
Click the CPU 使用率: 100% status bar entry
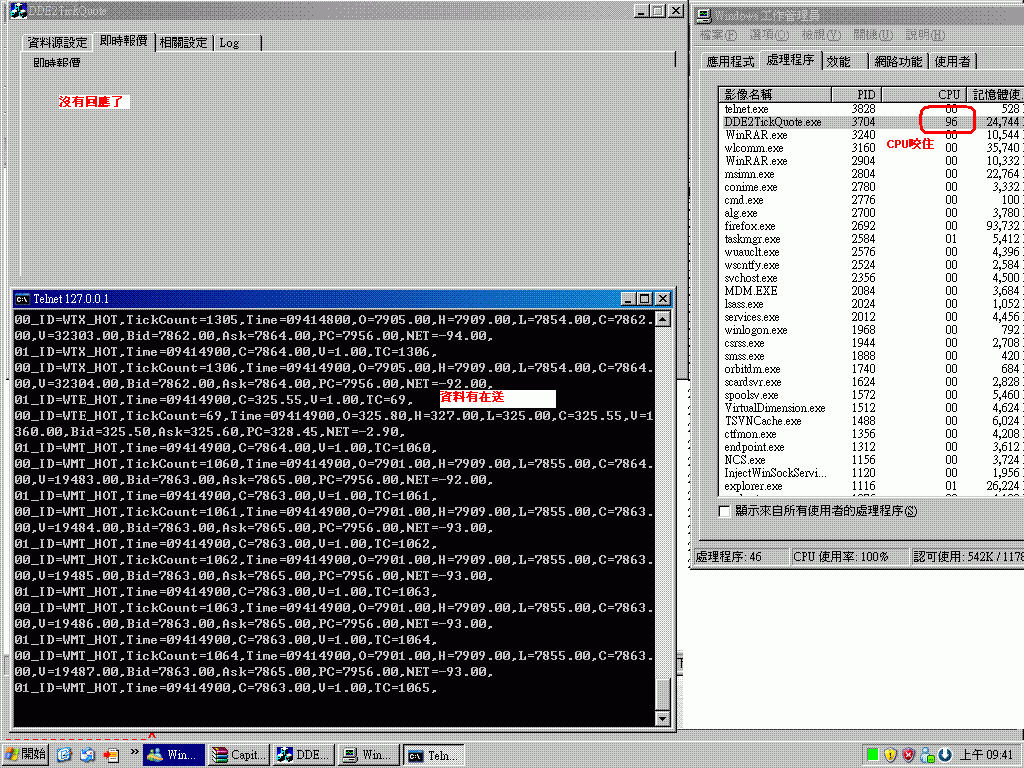849,557
